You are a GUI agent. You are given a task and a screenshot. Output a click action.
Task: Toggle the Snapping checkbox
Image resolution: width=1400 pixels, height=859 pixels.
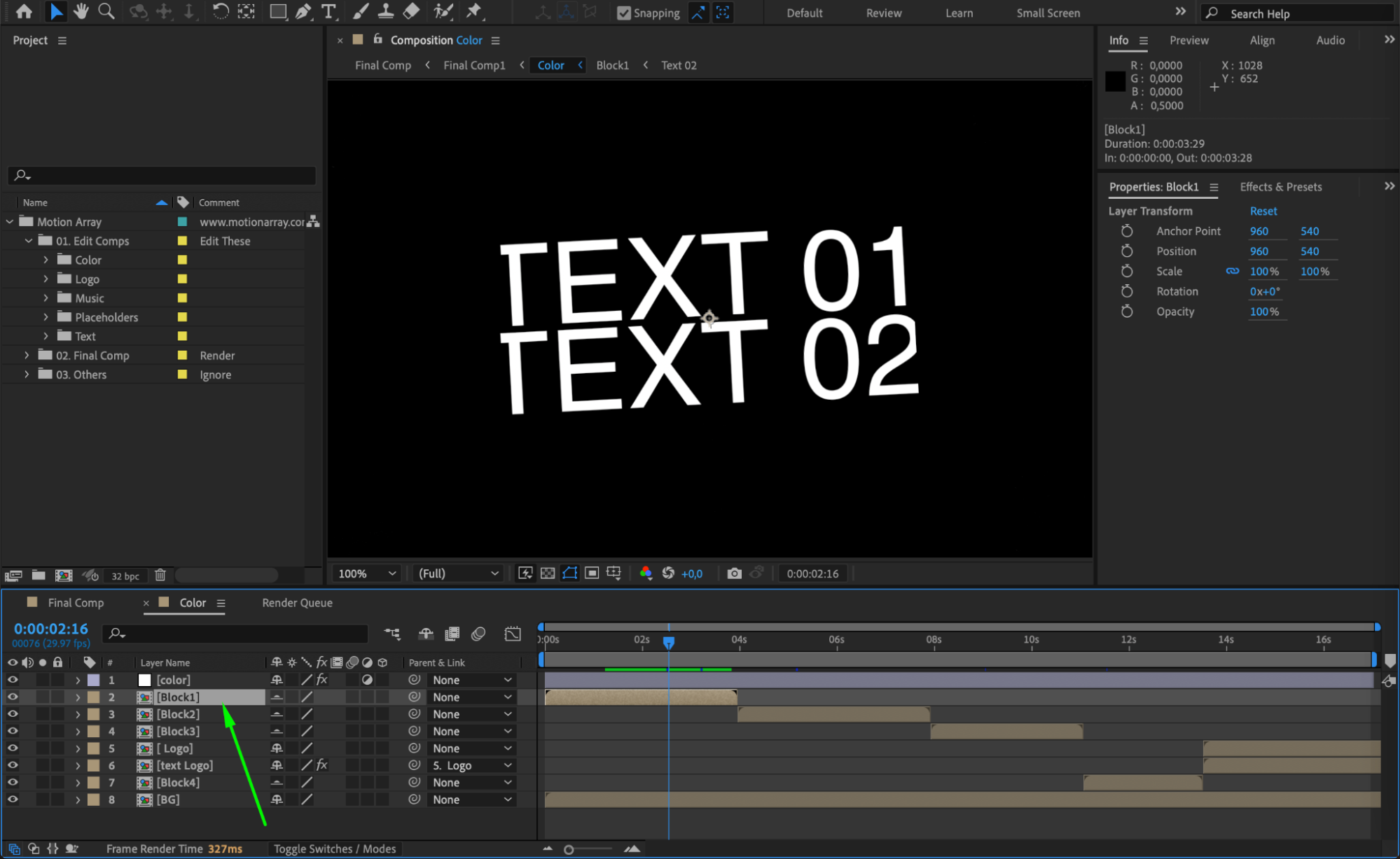(623, 13)
